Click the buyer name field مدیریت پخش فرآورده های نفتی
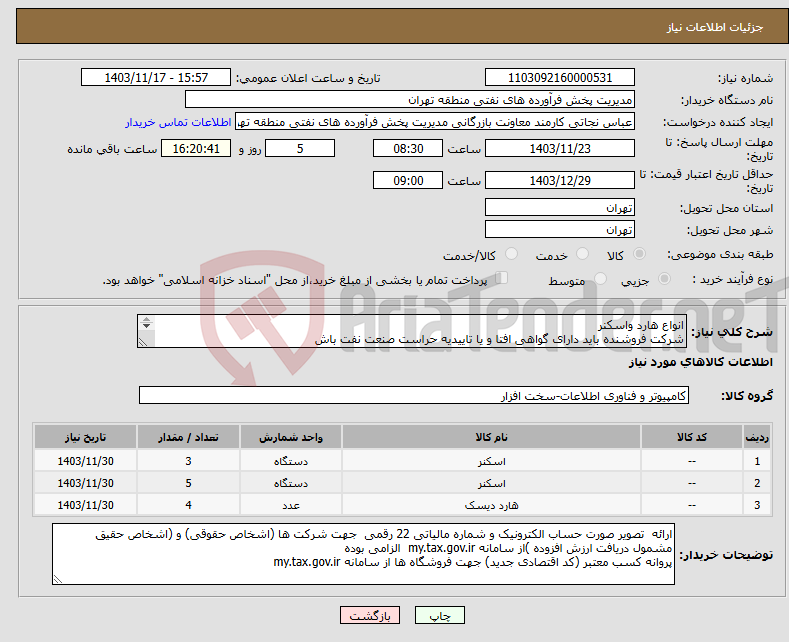Screen dimensions: 789x642 click(410, 100)
